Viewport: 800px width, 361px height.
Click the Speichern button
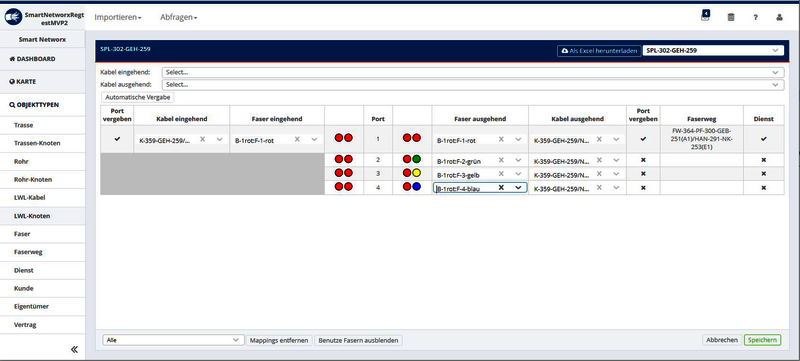[x=762, y=340]
